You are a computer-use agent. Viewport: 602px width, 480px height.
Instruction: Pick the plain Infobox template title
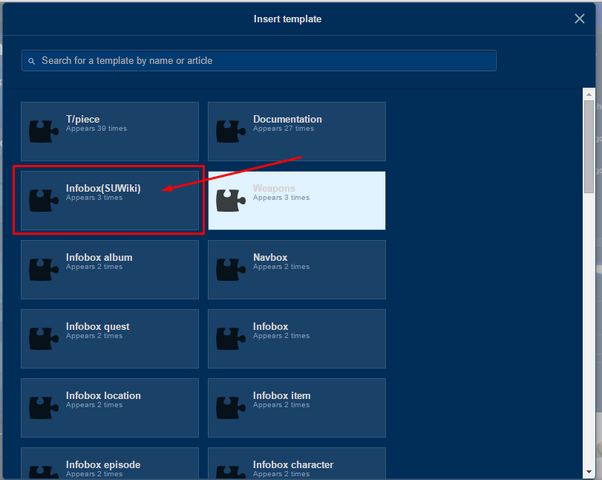pyautogui.click(x=271, y=326)
